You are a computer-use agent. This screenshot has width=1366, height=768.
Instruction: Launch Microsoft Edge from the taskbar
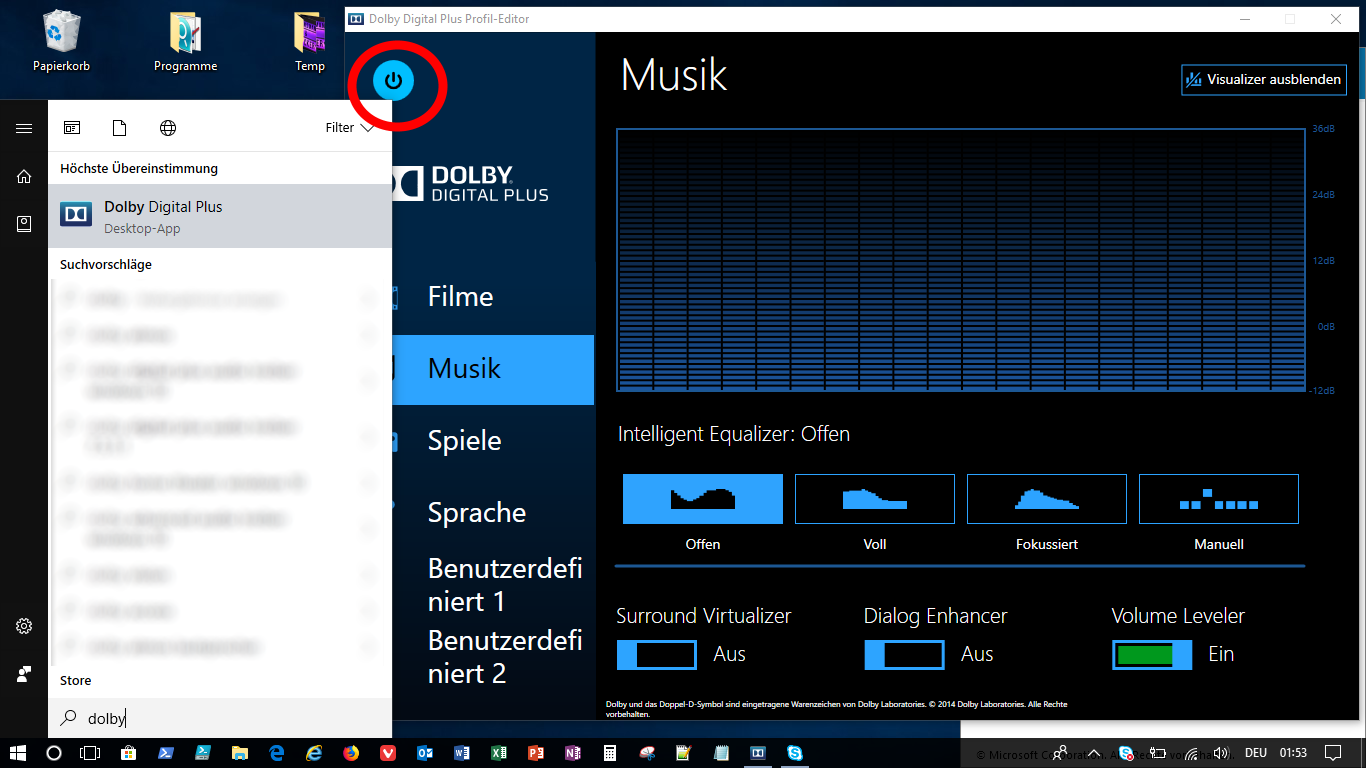276,753
